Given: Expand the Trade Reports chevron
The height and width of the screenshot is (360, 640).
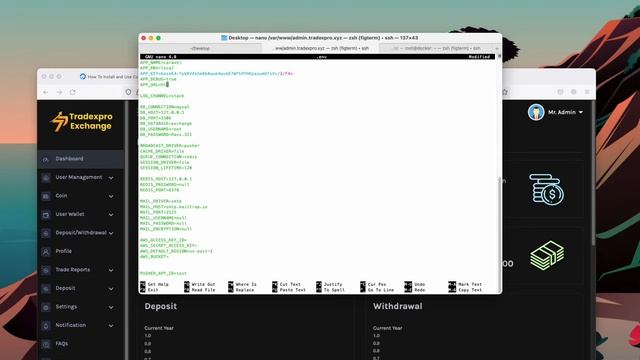Looking at the screenshot, I should coord(111,270).
